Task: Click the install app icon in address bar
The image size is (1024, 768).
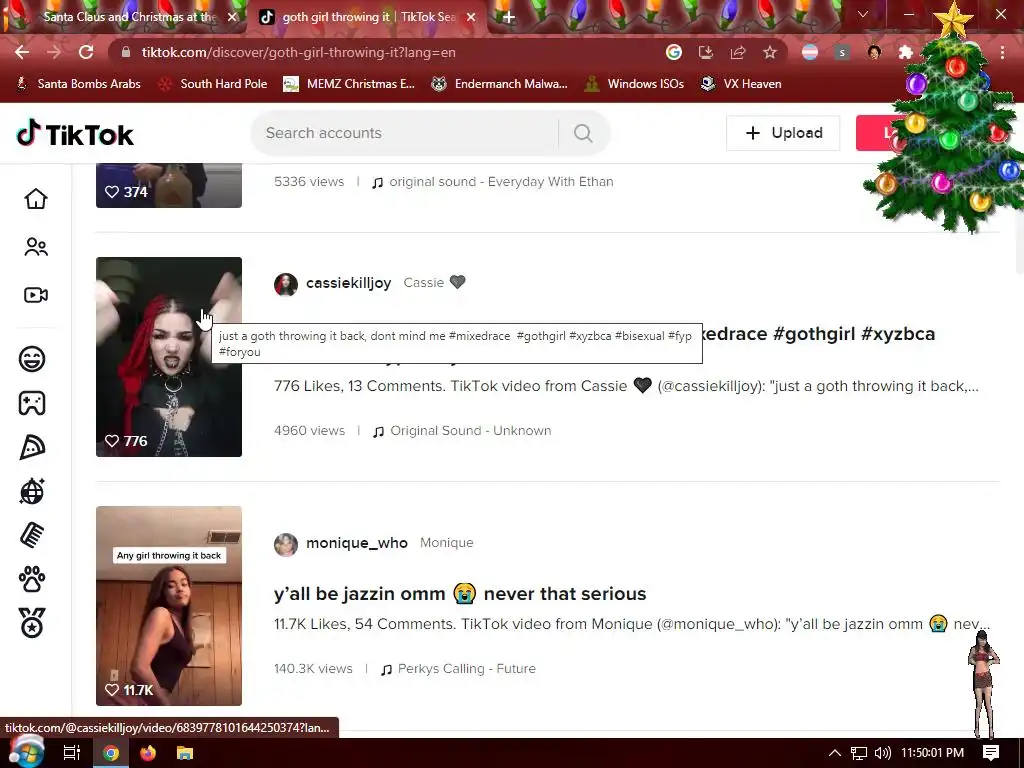Action: [706, 52]
